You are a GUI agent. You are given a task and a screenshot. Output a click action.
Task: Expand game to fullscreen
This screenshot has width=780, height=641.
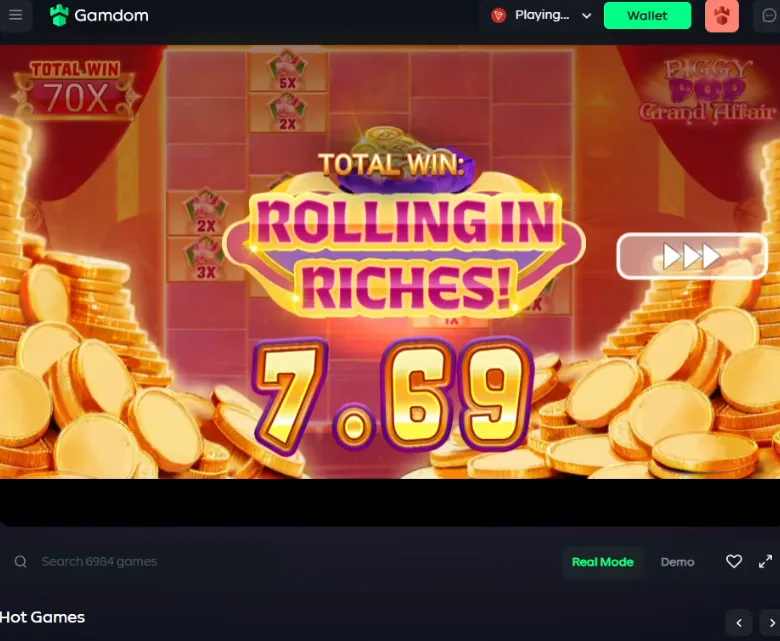(x=765, y=561)
